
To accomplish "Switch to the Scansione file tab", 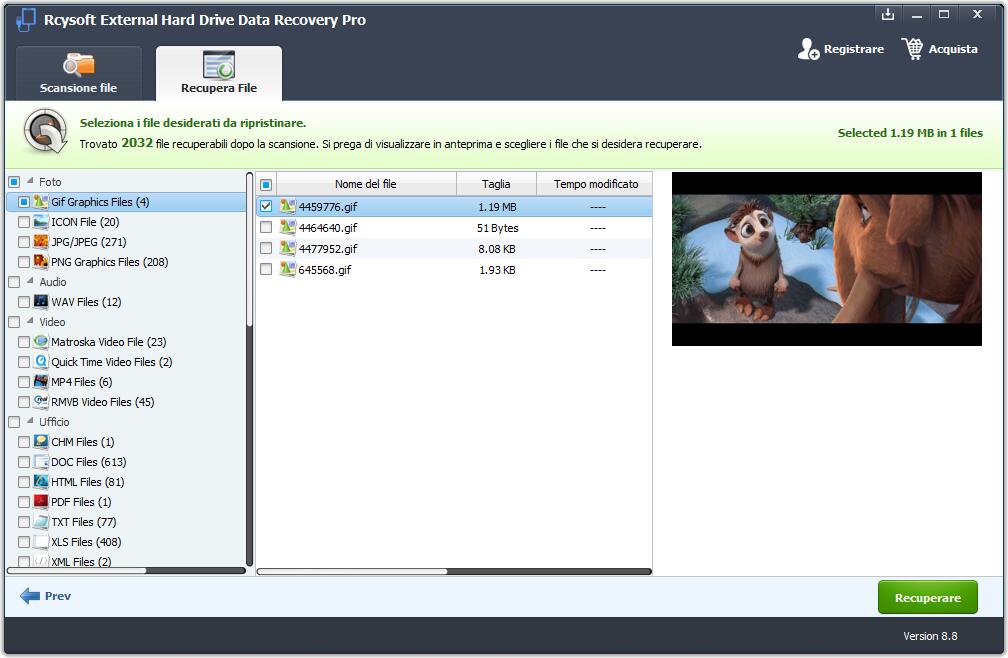I will pyautogui.click(x=78, y=74).
